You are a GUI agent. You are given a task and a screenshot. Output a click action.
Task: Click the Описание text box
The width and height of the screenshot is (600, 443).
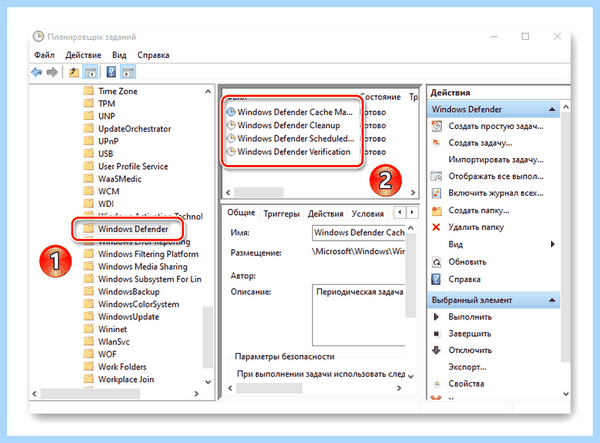click(359, 315)
